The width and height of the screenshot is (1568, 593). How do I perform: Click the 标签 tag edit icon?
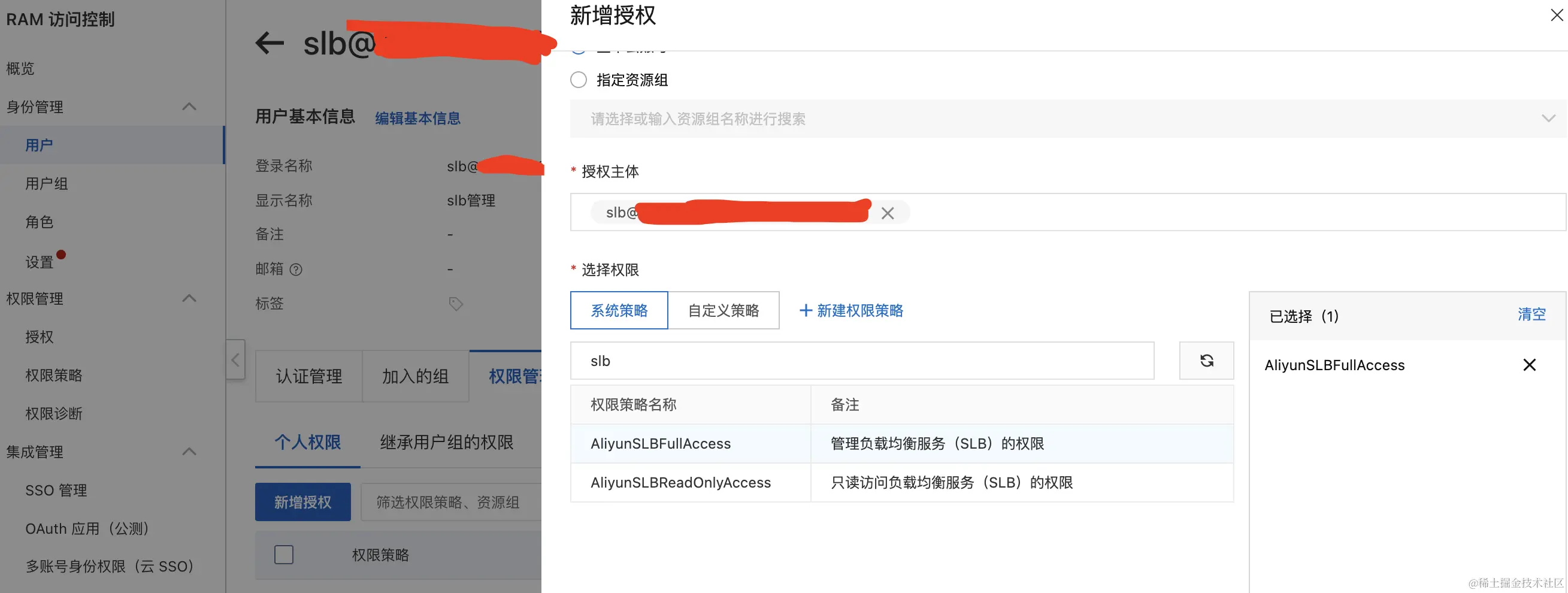click(455, 304)
